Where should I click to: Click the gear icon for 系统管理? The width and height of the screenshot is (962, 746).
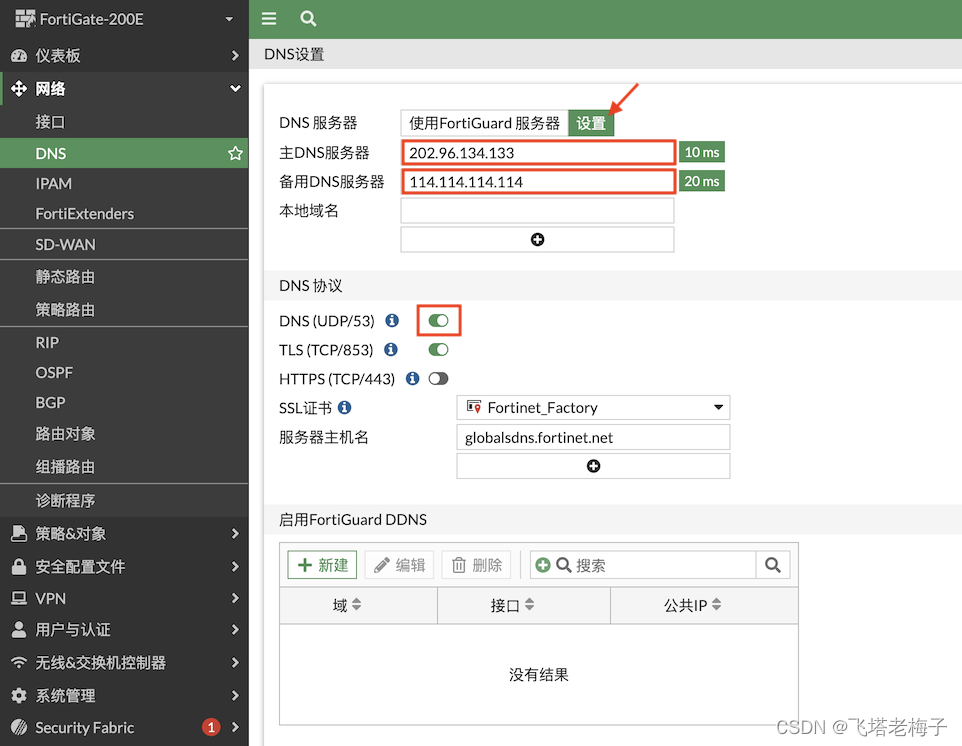click(19, 696)
